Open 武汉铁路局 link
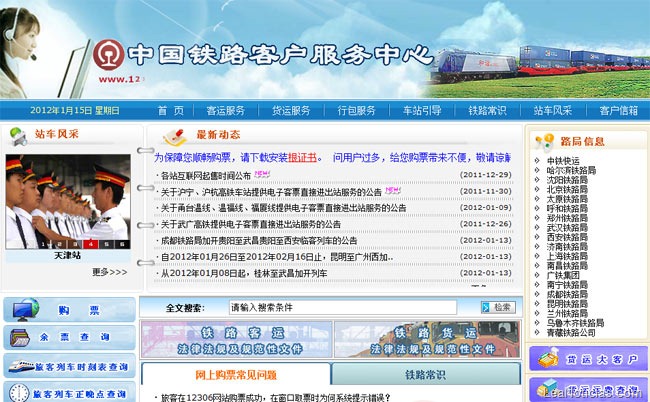This screenshot has width=650, height=402. coord(567,227)
